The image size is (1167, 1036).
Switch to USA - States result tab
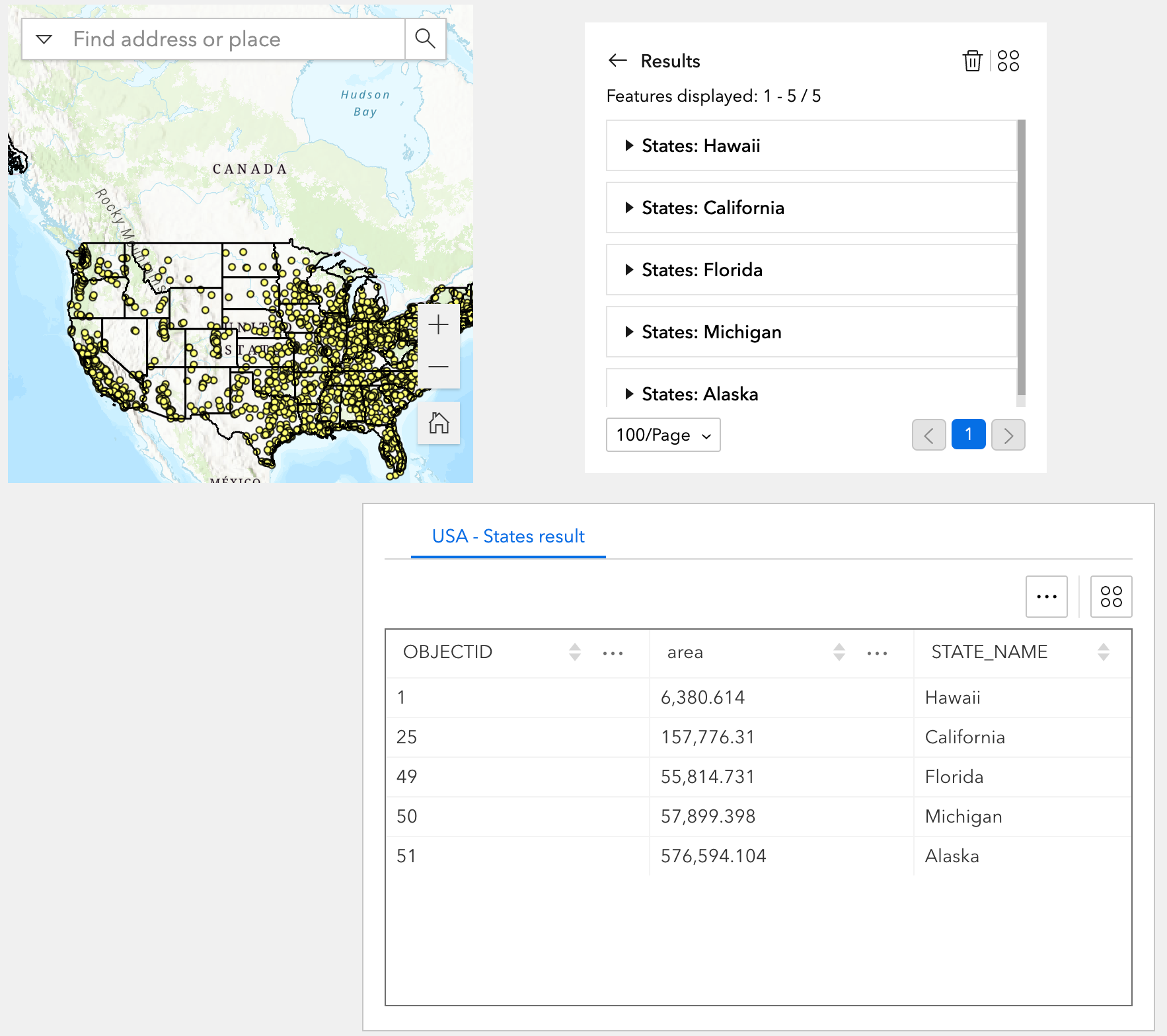508,536
